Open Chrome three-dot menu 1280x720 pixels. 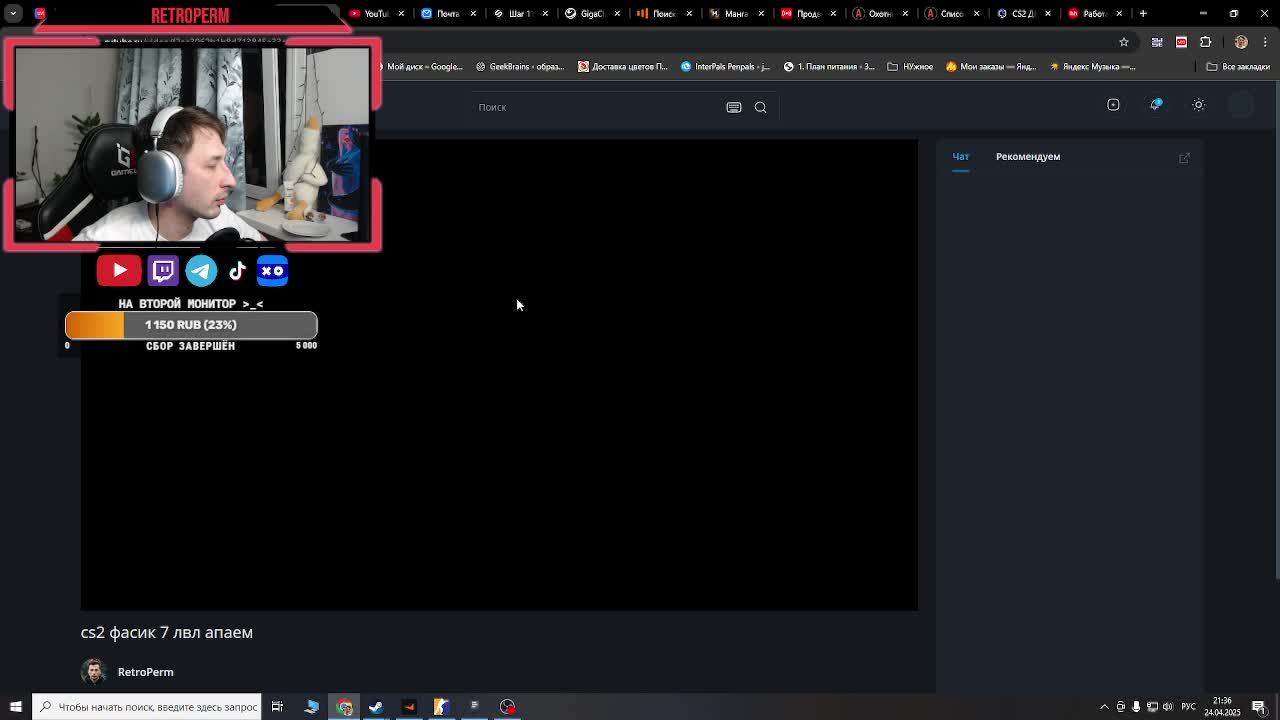pos(1265,42)
